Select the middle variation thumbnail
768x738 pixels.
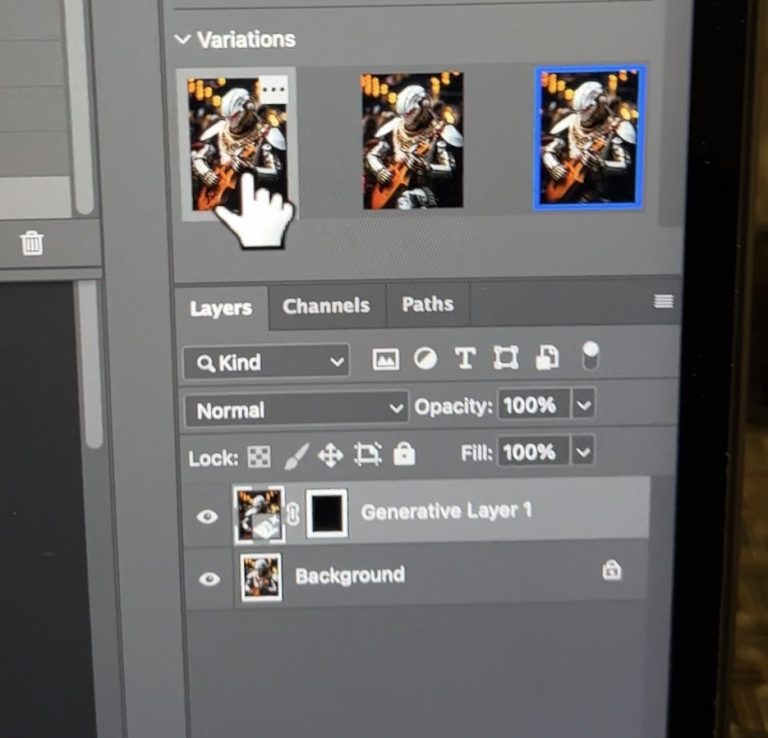point(412,140)
